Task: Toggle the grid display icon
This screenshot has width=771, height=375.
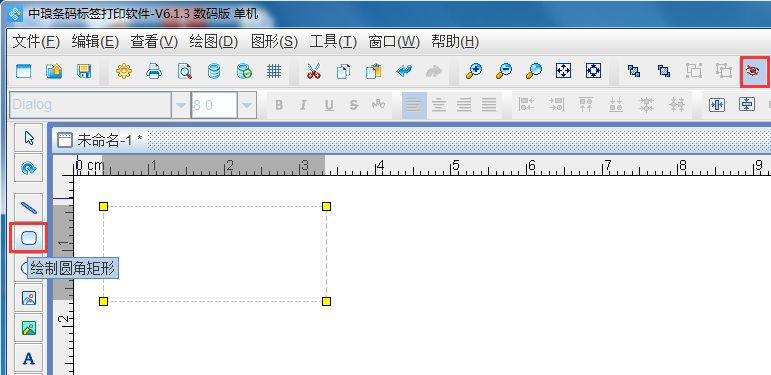Action: [x=274, y=72]
